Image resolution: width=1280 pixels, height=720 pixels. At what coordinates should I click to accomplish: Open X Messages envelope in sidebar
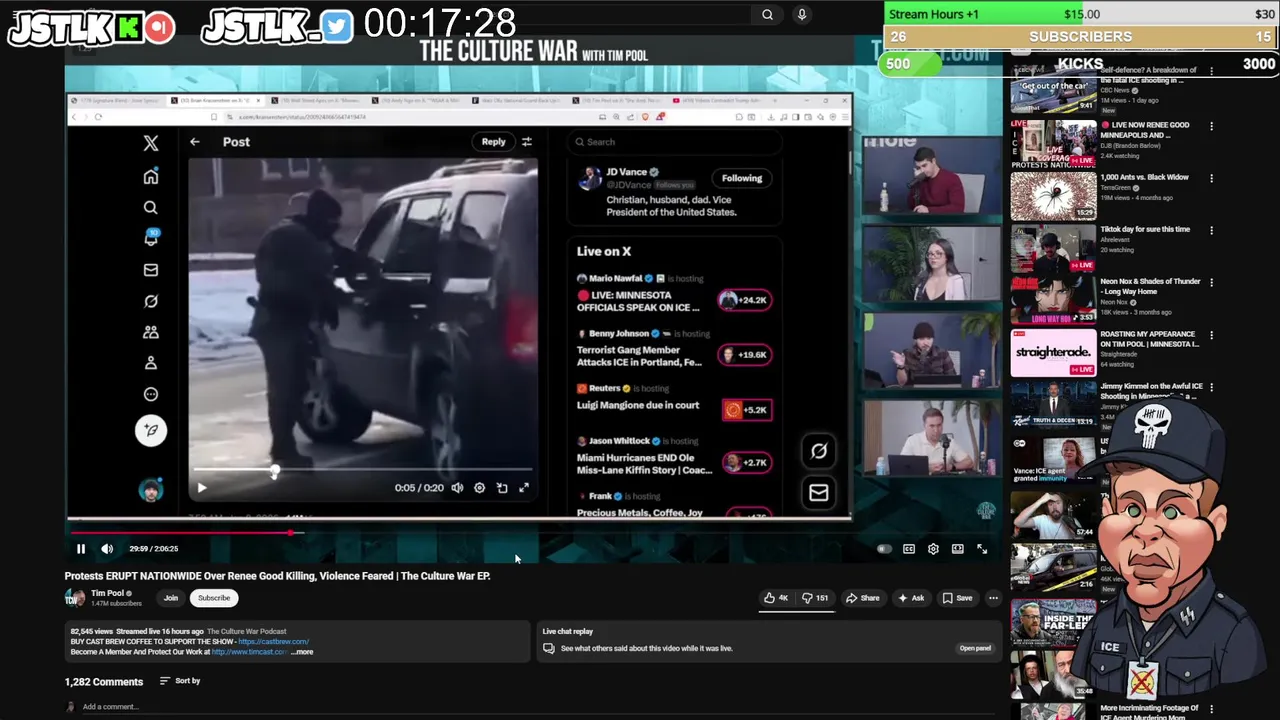point(151,270)
